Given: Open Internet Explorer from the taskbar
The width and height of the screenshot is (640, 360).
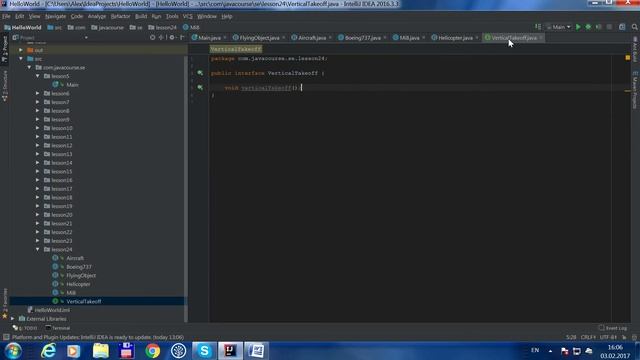Looking at the screenshot, I should coord(49,351).
